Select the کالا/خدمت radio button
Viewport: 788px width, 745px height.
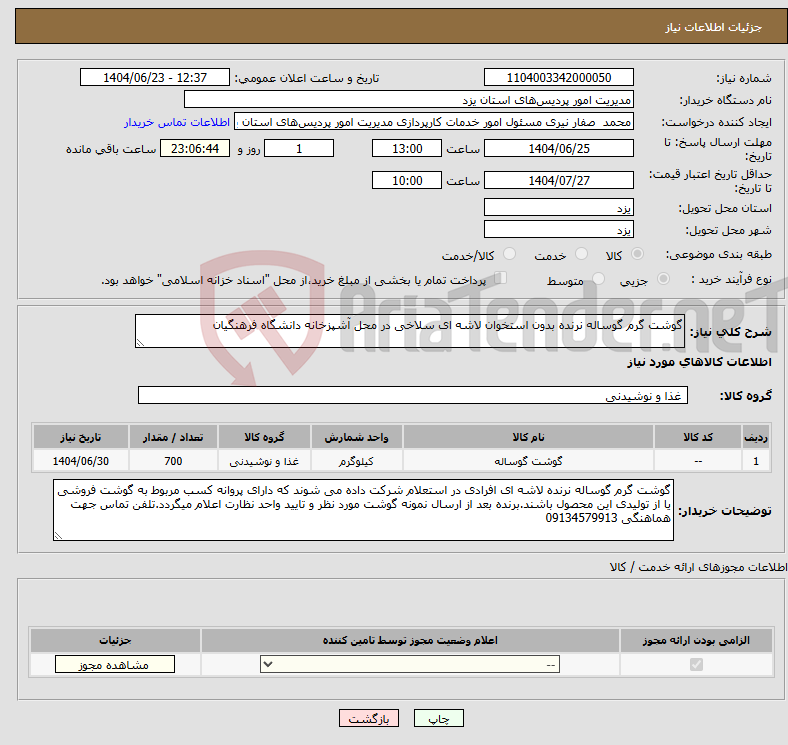tap(510, 254)
